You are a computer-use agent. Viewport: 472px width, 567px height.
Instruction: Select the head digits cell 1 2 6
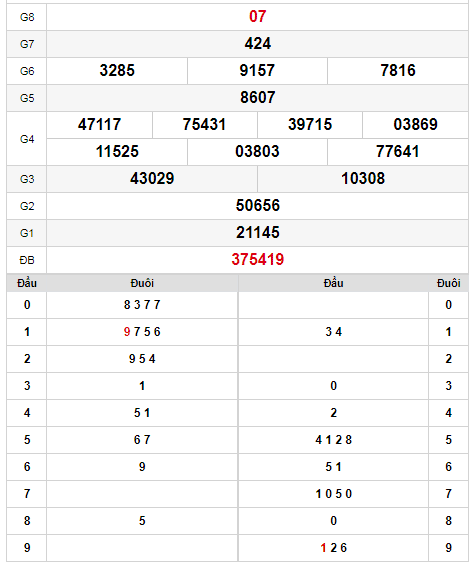click(x=333, y=548)
